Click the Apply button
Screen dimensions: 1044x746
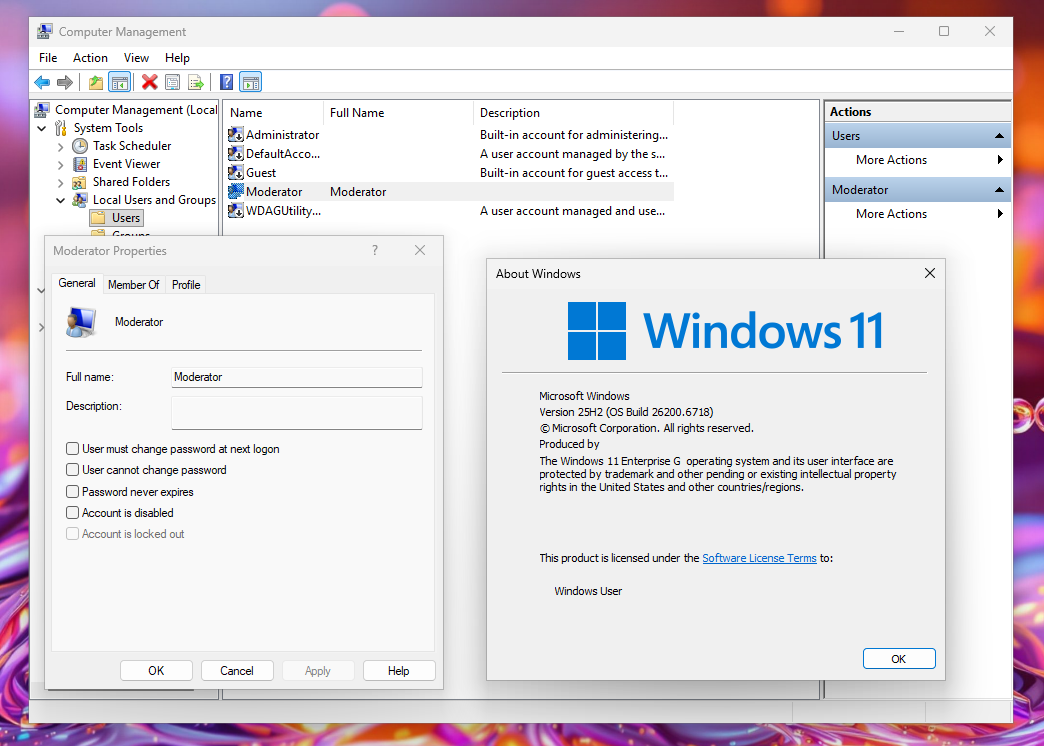click(x=318, y=671)
